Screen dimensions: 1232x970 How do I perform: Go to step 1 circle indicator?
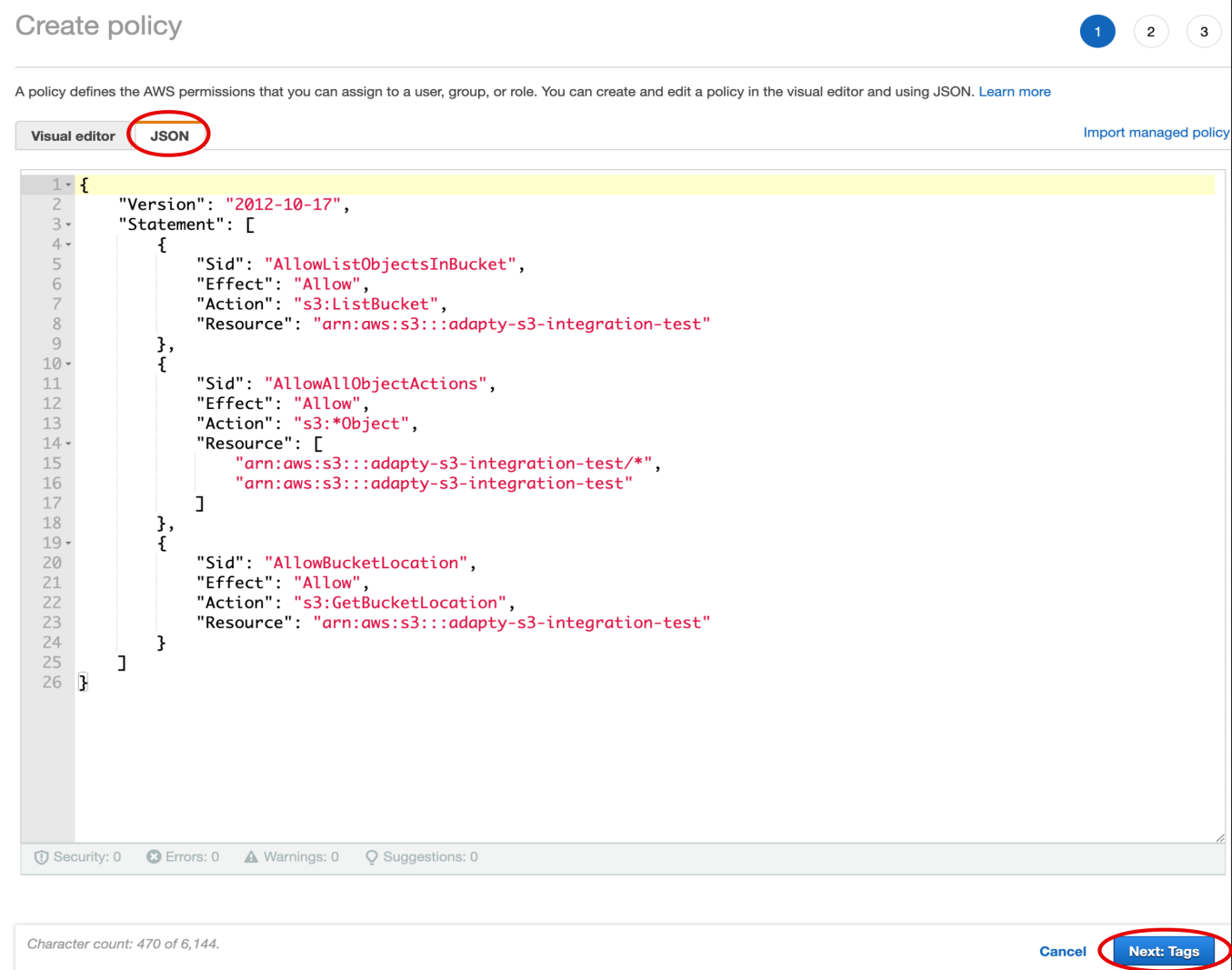click(1097, 32)
